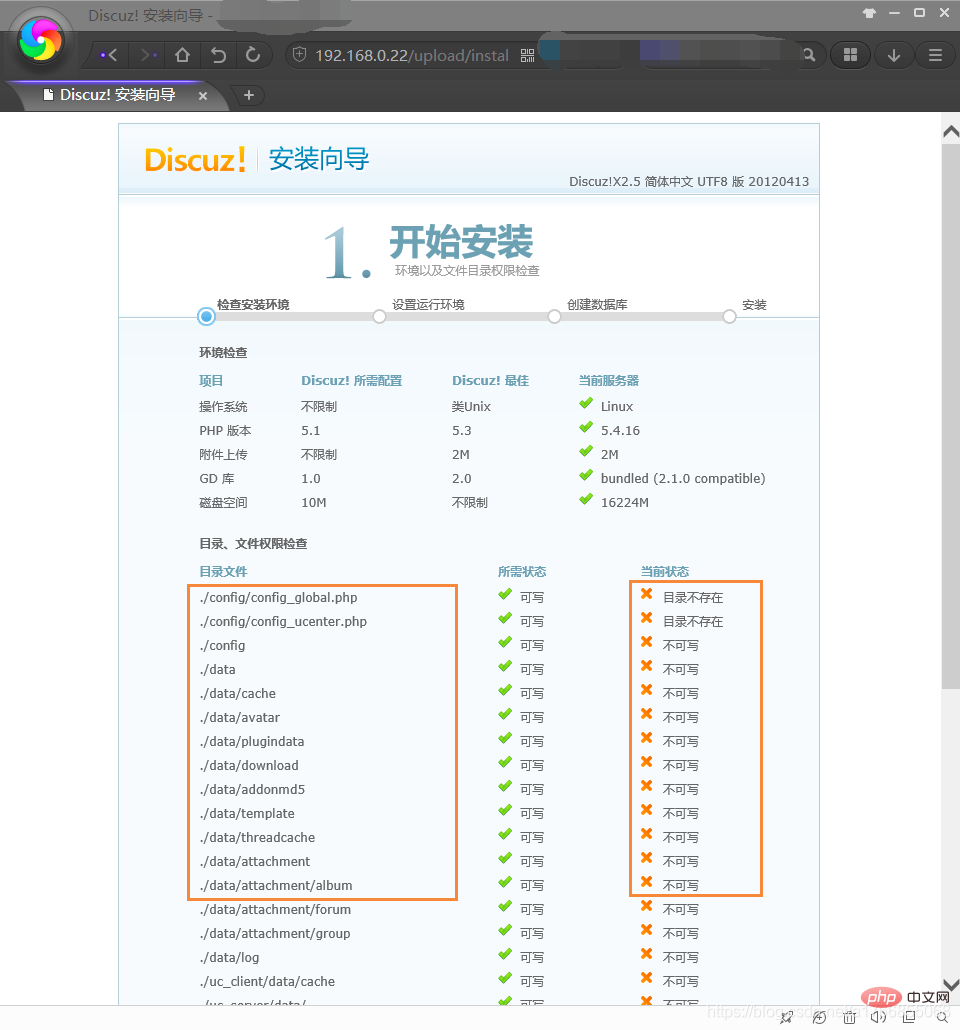Image resolution: width=960 pixels, height=1030 pixels.
Task: Click the vertical scrollbar thumb
Action: 951,416
